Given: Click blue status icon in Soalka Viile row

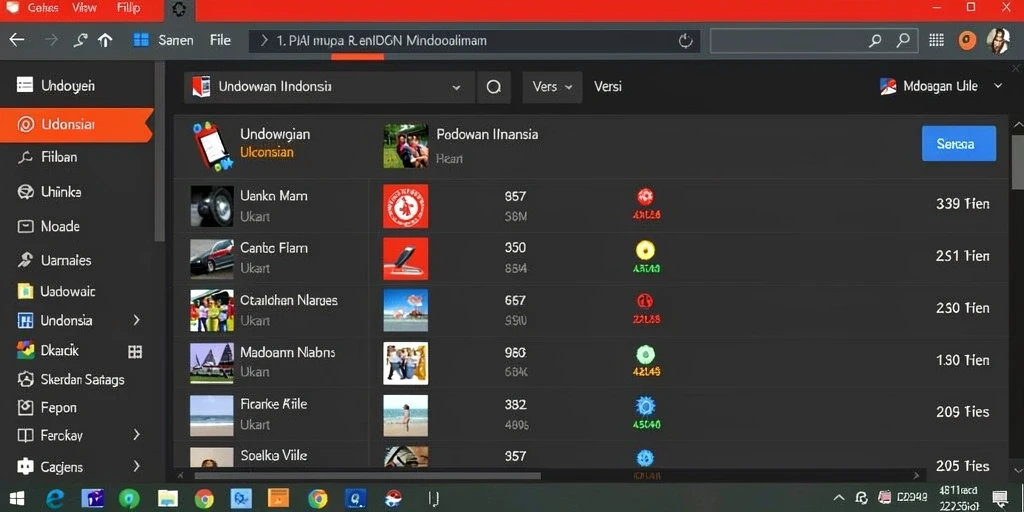Looking at the screenshot, I should click(645, 458).
